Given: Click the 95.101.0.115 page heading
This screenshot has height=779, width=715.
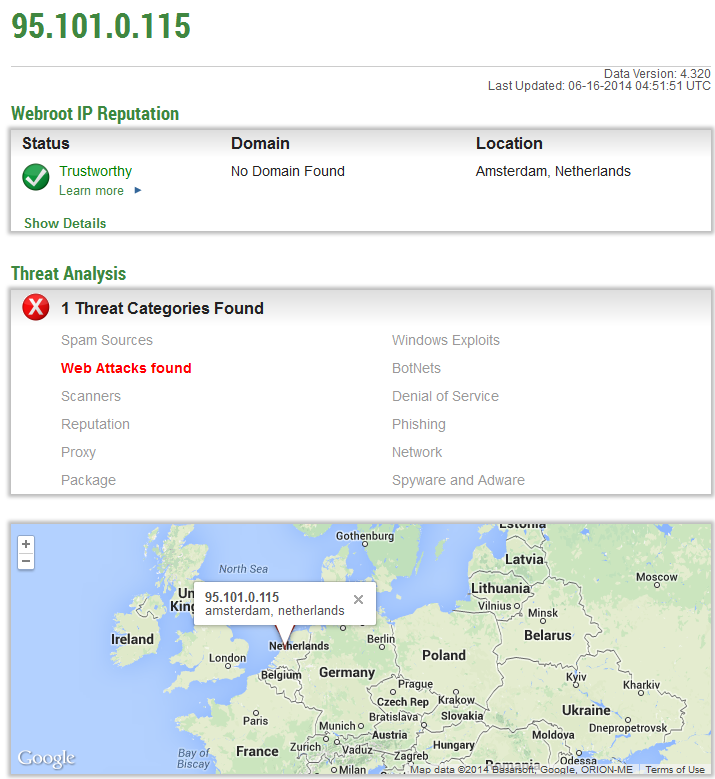Looking at the screenshot, I should tap(101, 26).
